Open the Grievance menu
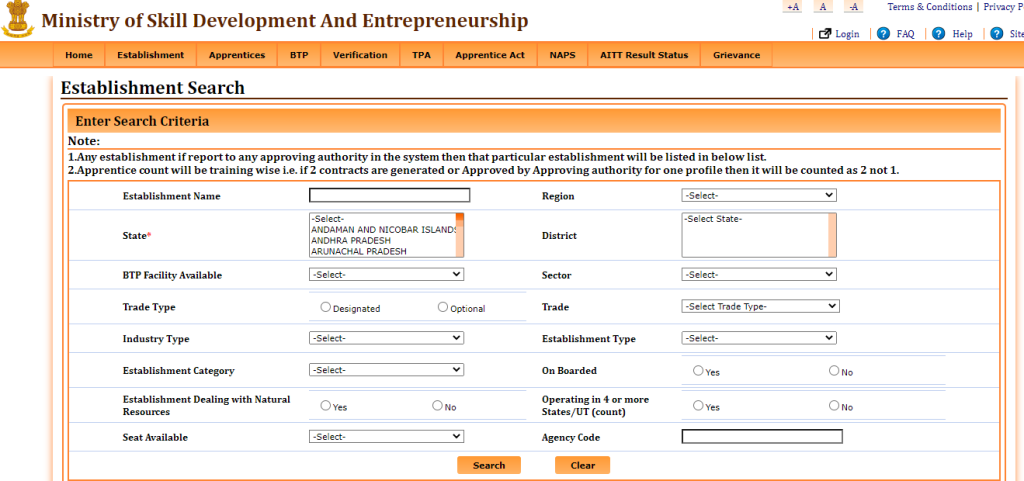1024x481 pixels. (736, 55)
